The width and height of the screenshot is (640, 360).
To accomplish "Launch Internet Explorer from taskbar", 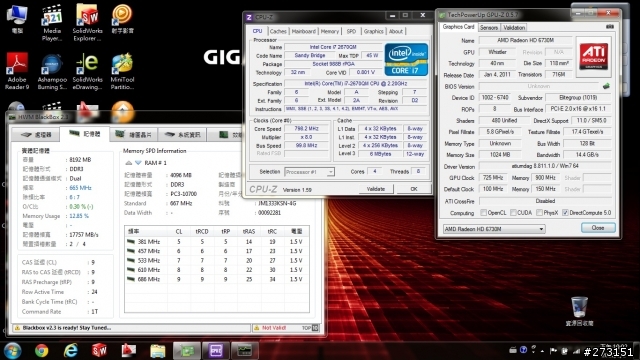I will (70, 350).
